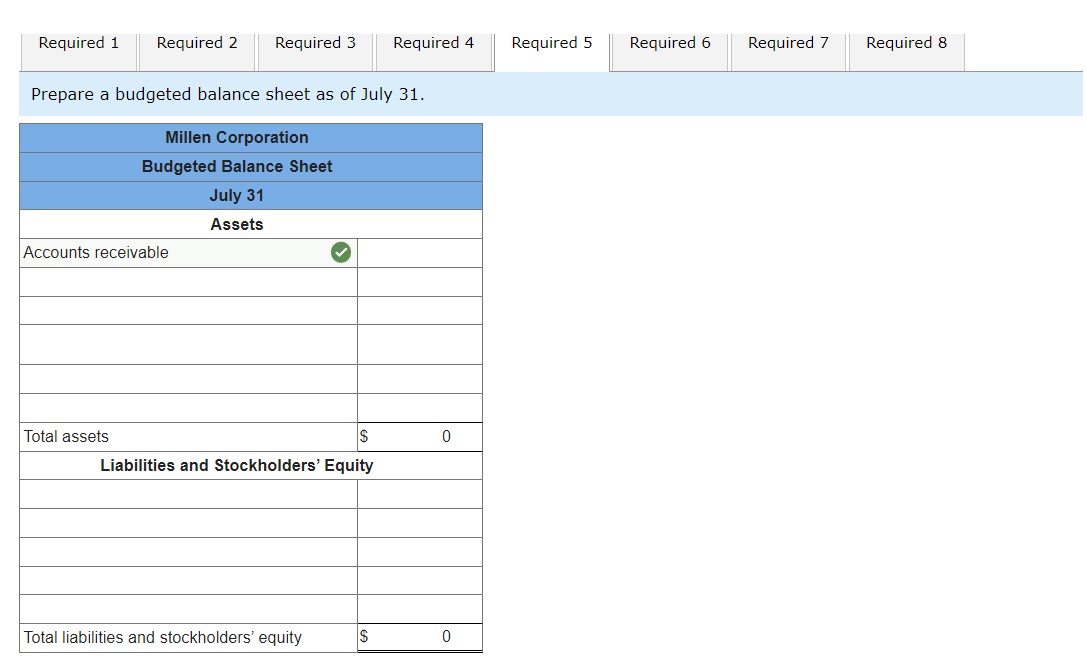This screenshot has height=665, width=1086.
Task: Click the Millen Corporation header row
Action: (x=237, y=137)
